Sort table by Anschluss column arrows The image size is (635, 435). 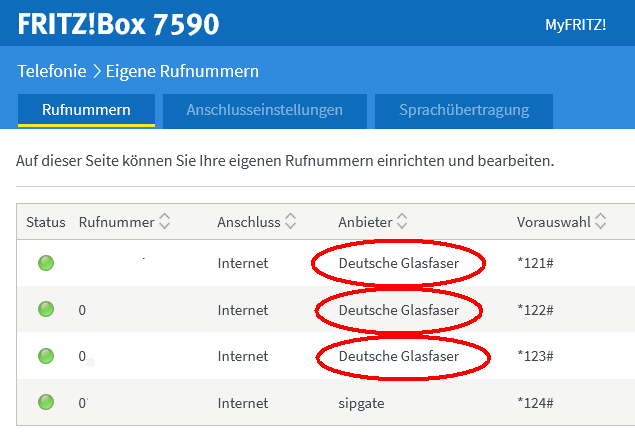pos(290,221)
